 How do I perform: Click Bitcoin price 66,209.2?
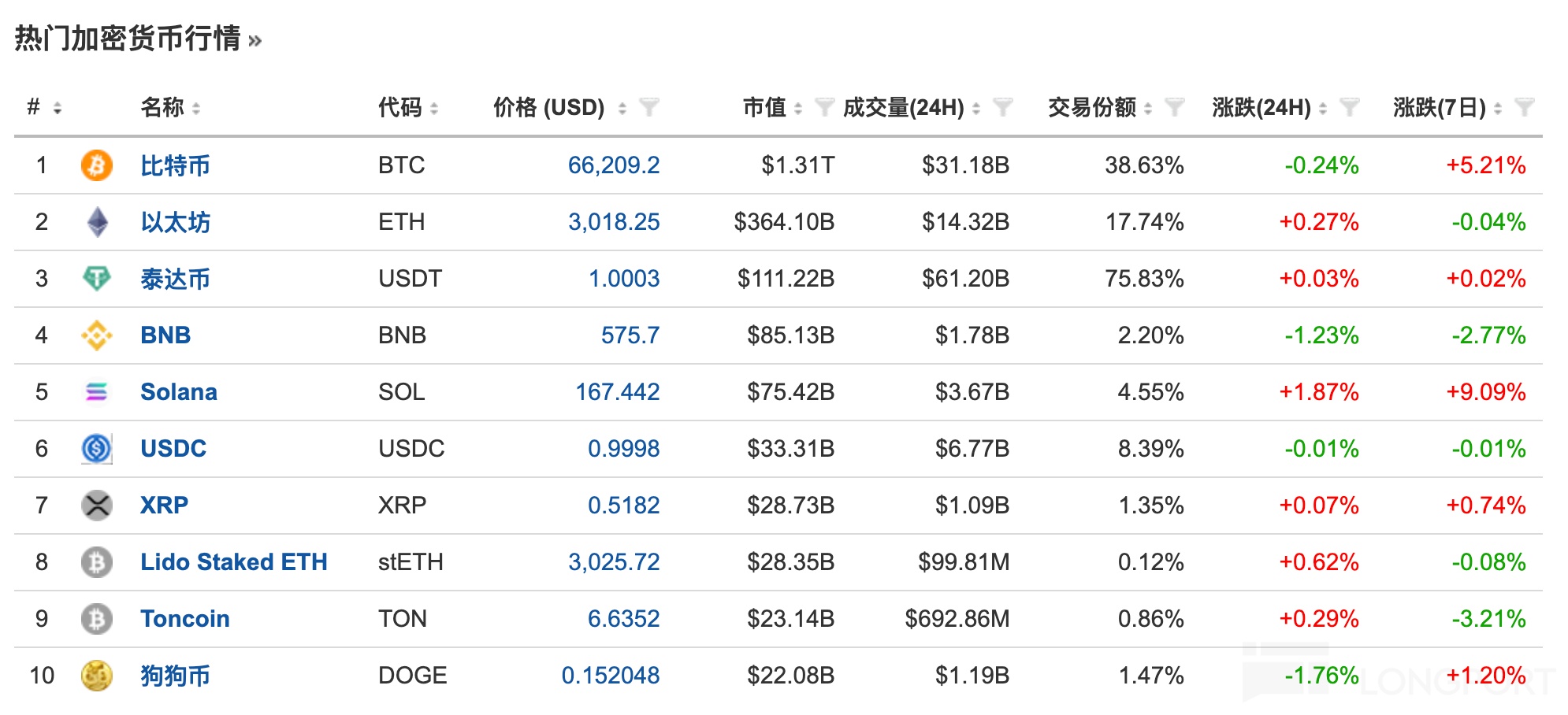click(x=613, y=165)
